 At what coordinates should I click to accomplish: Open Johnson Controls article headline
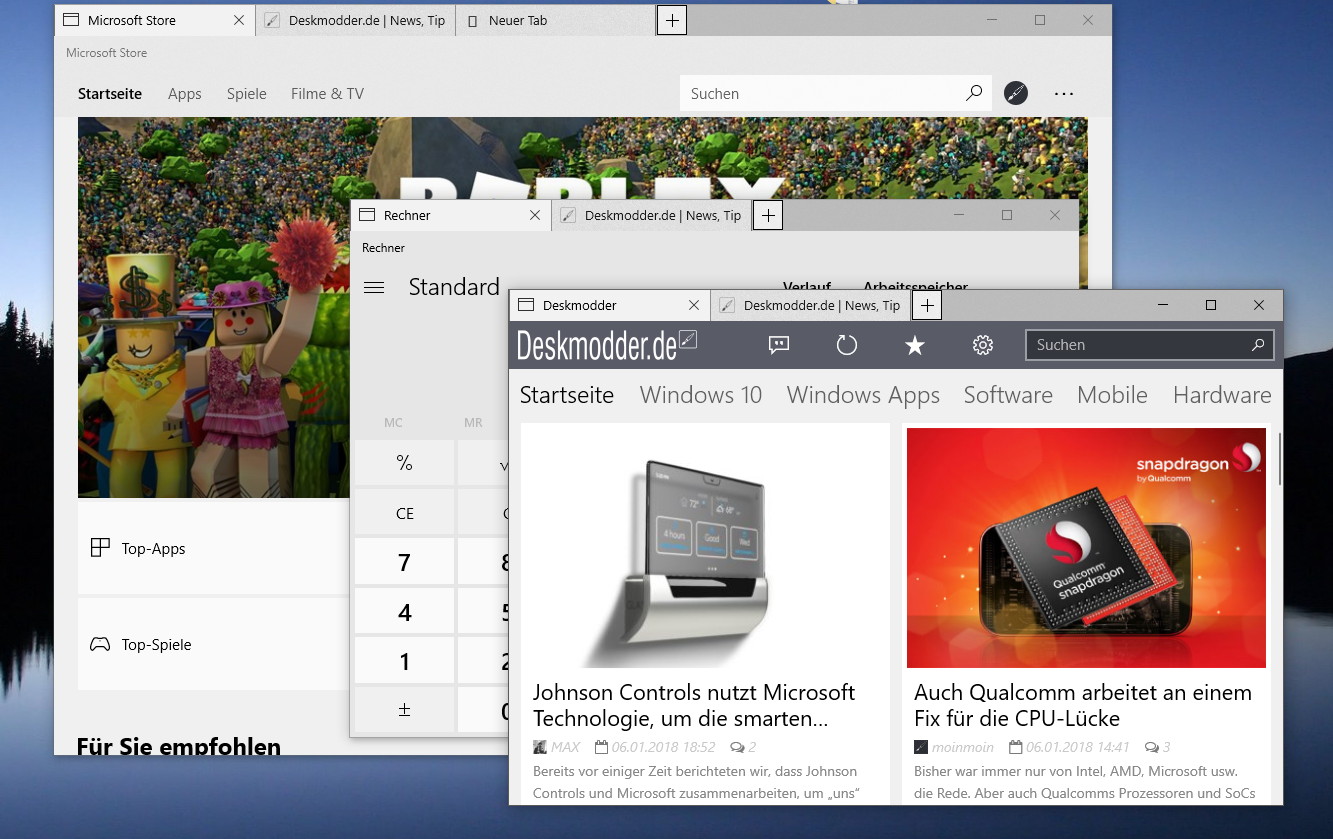694,705
